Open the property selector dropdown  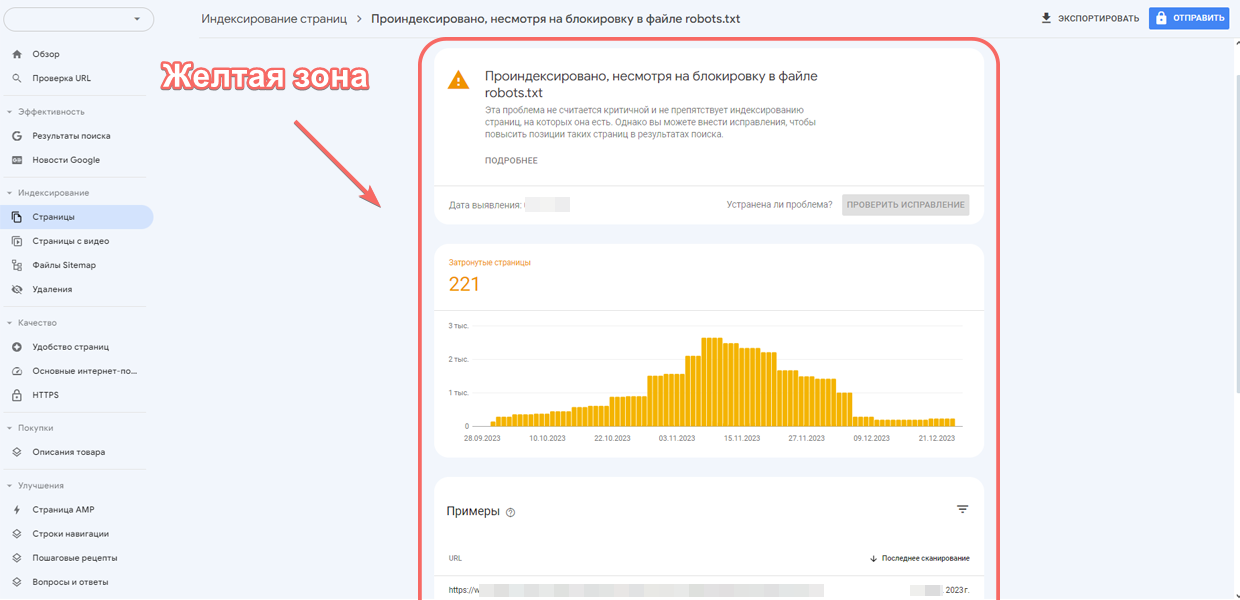pyautogui.click(x=78, y=20)
